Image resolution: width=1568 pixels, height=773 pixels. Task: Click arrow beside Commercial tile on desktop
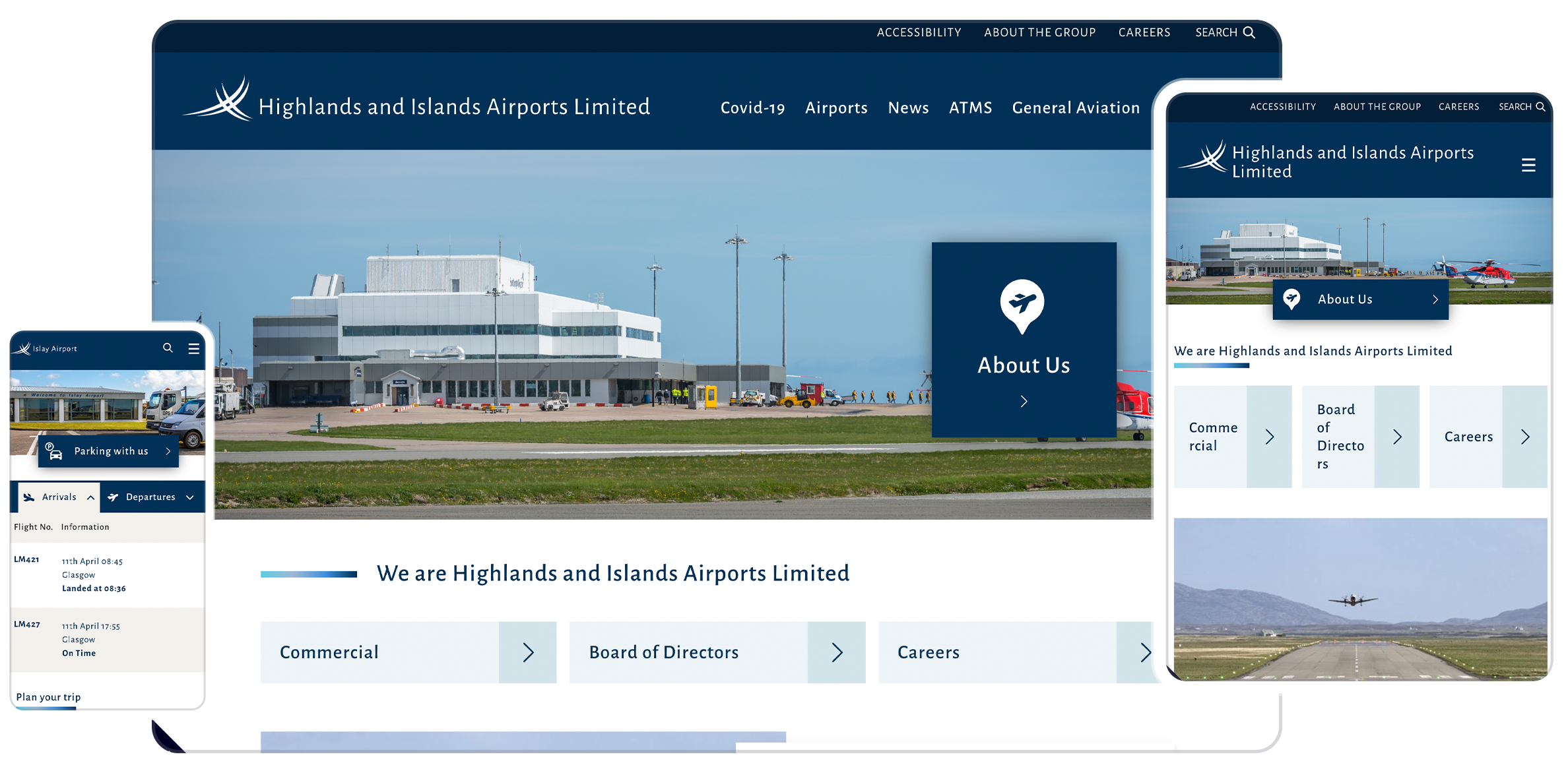(528, 652)
